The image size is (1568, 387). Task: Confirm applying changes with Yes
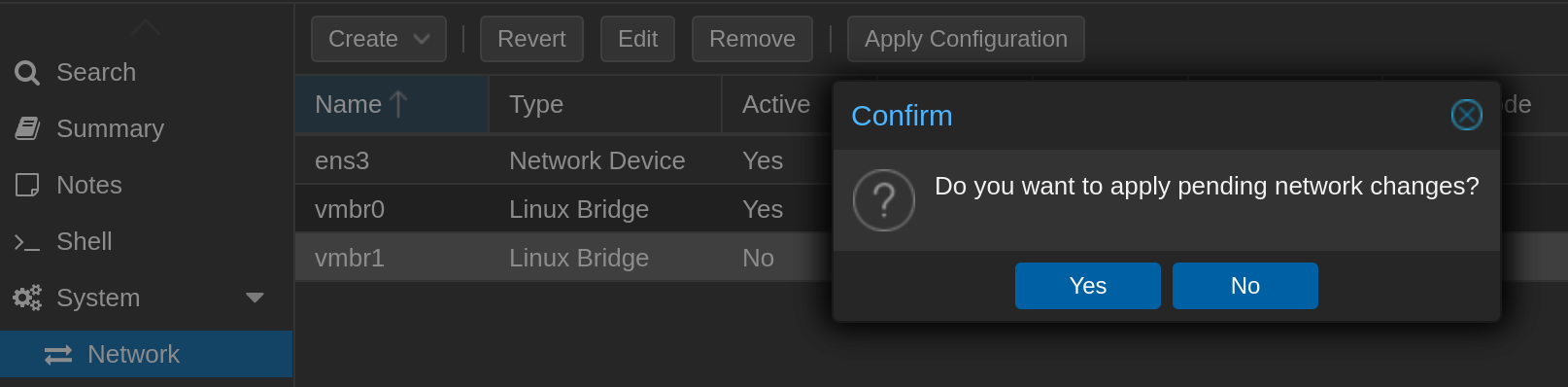pos(1088,286)
